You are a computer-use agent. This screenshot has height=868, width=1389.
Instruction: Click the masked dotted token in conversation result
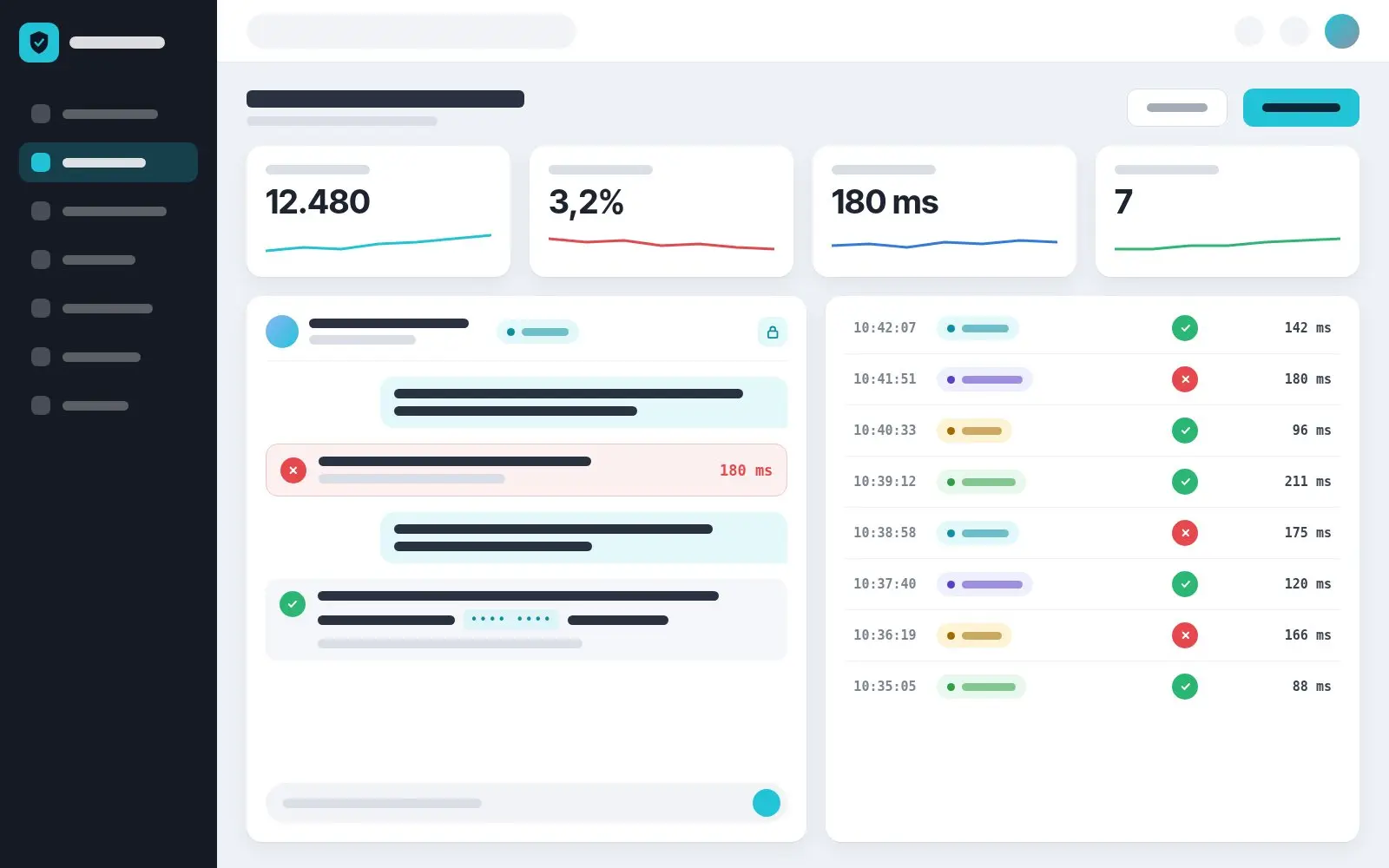click(x=510, y=620)
